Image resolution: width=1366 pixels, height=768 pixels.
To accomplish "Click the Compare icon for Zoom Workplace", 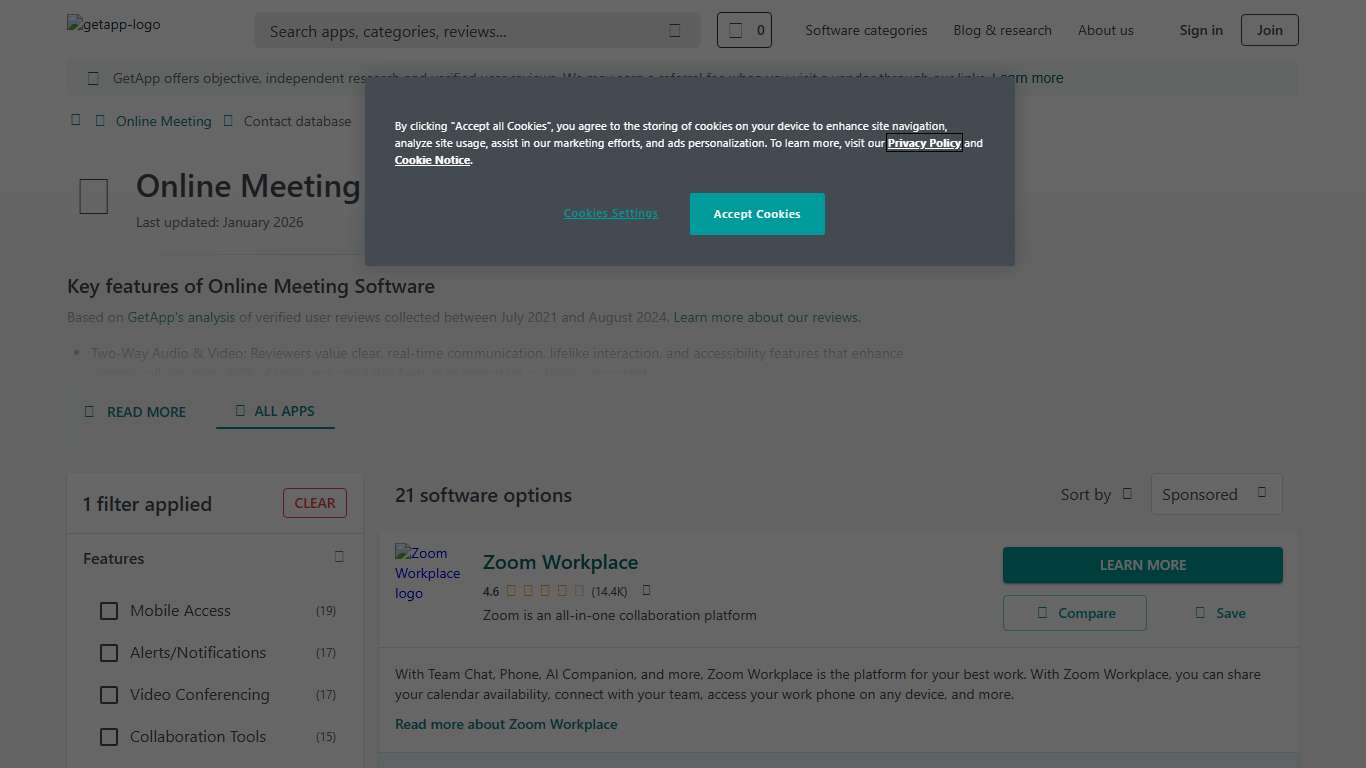I will pyautogui.click(x=1043, y=612).
